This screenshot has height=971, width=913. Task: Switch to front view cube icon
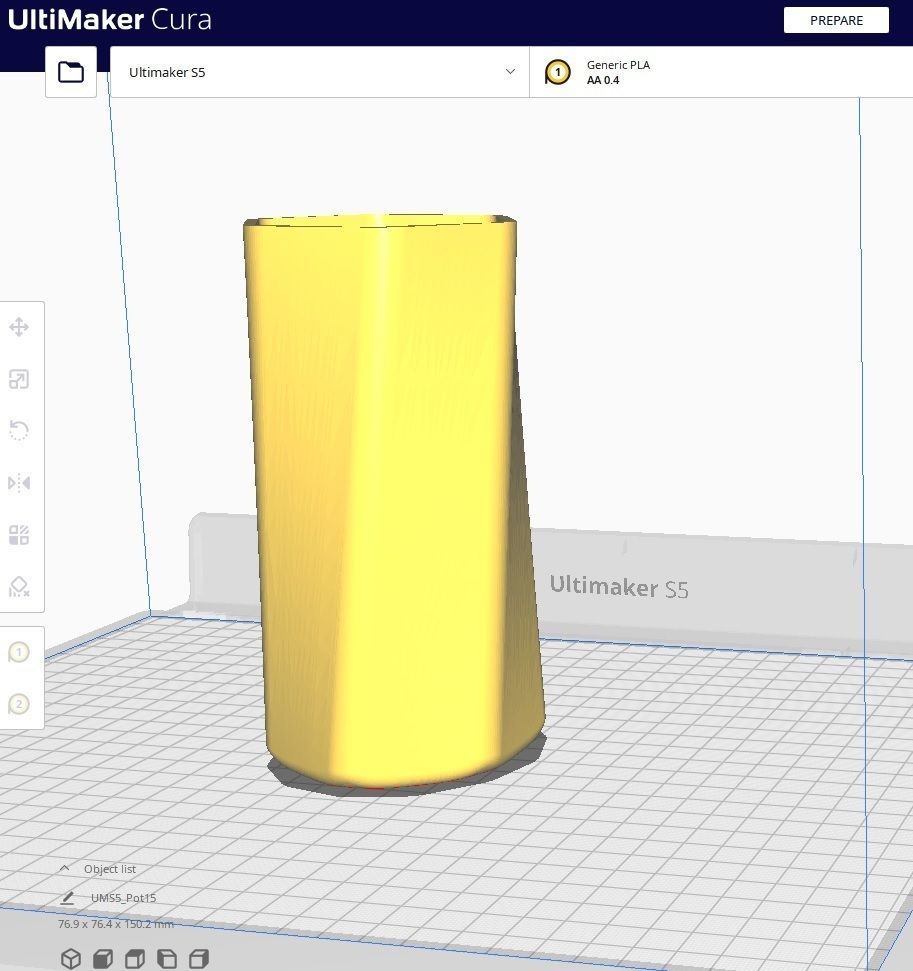click(102, 959)
